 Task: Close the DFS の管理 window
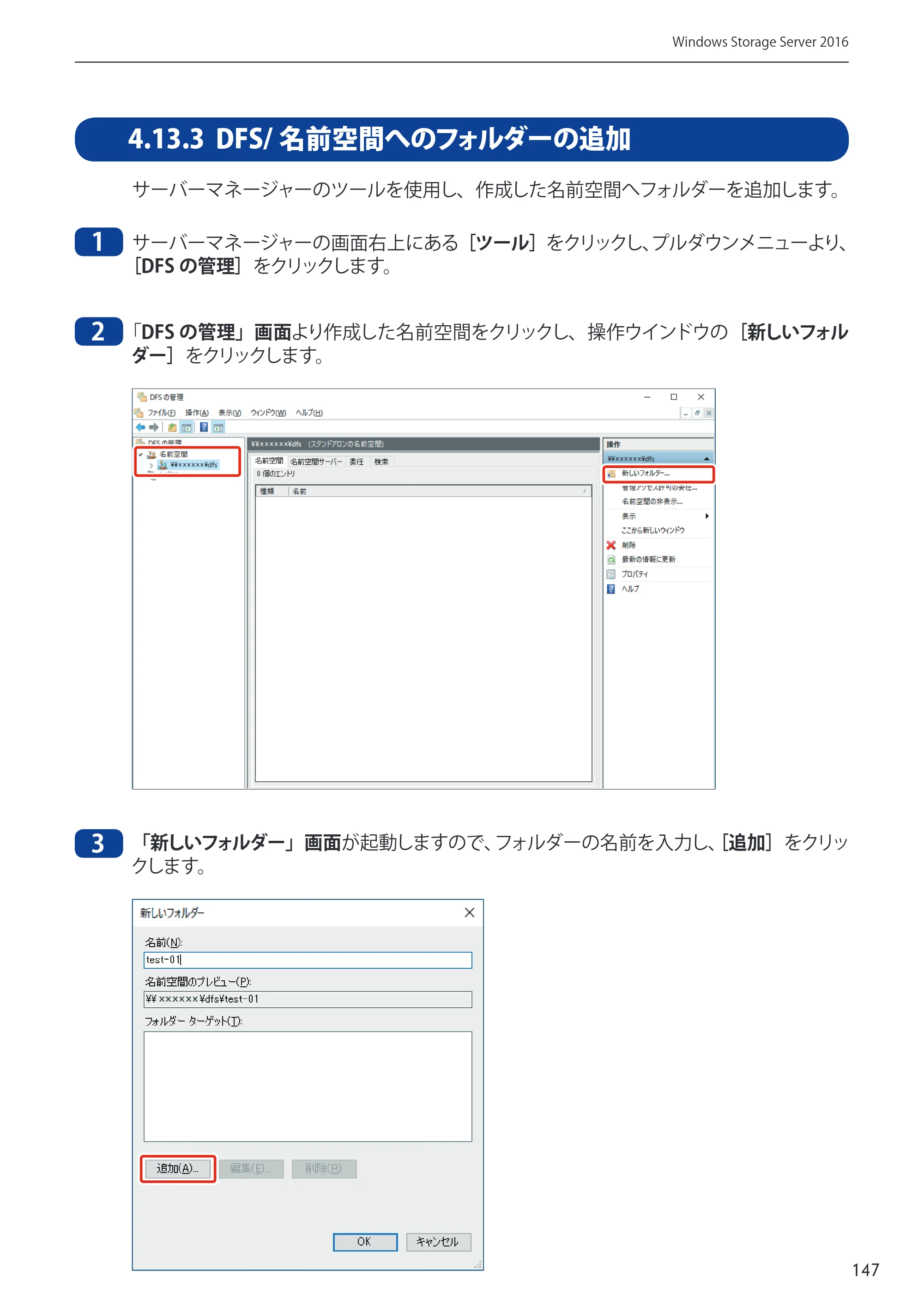pyautogui.click(x=701, y=397)
